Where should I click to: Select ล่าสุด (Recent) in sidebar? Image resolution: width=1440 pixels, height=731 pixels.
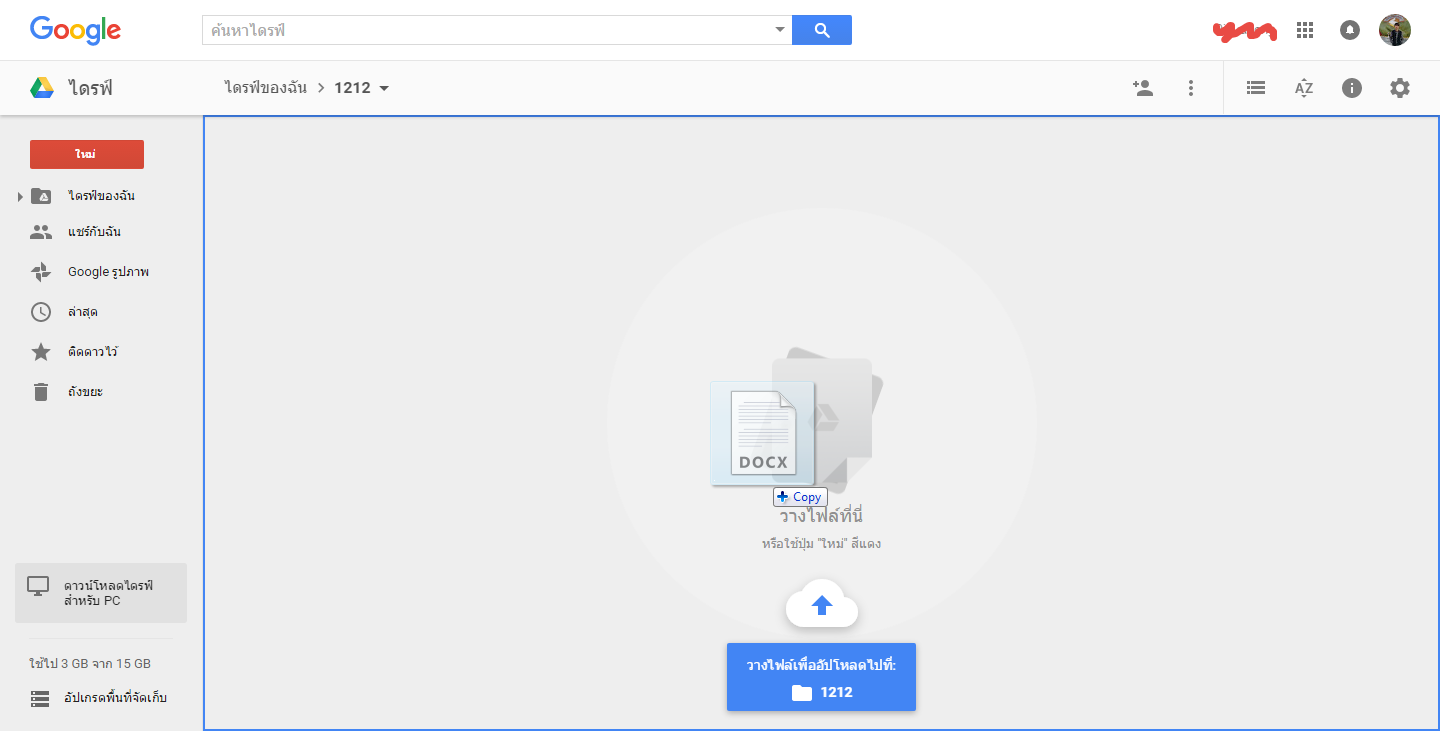(x=82, y=312)
